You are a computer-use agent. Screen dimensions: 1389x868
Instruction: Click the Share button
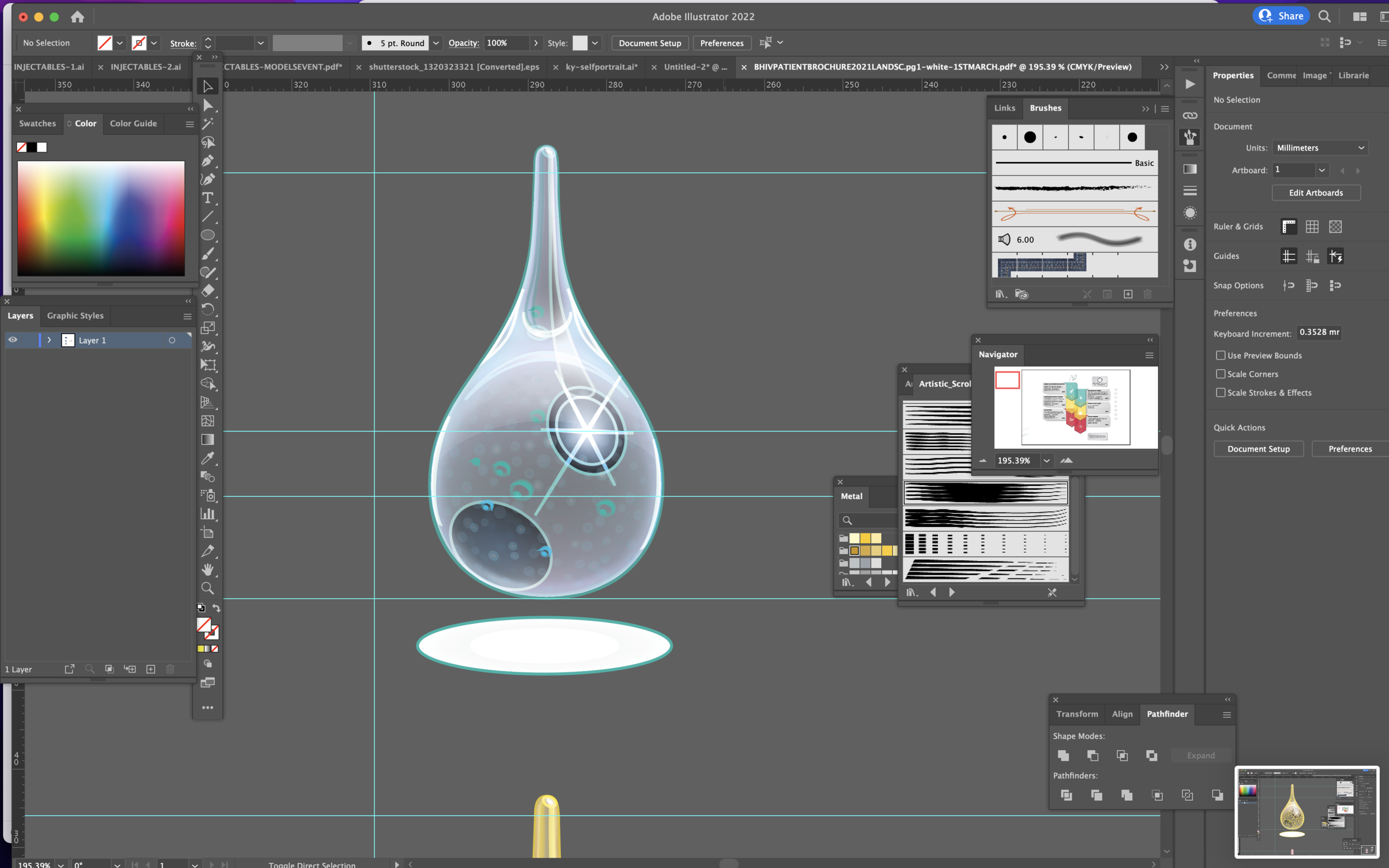[x=1281, y=16]
